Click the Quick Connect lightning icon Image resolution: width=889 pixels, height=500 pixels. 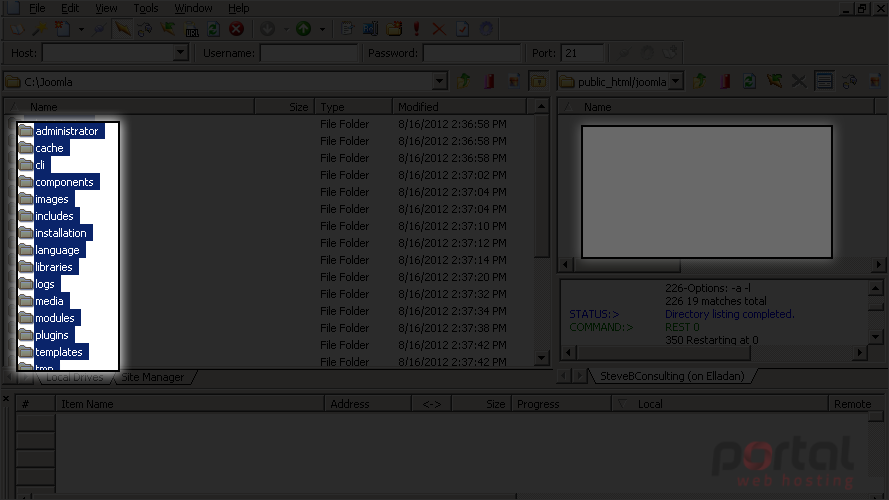point(122,29)
